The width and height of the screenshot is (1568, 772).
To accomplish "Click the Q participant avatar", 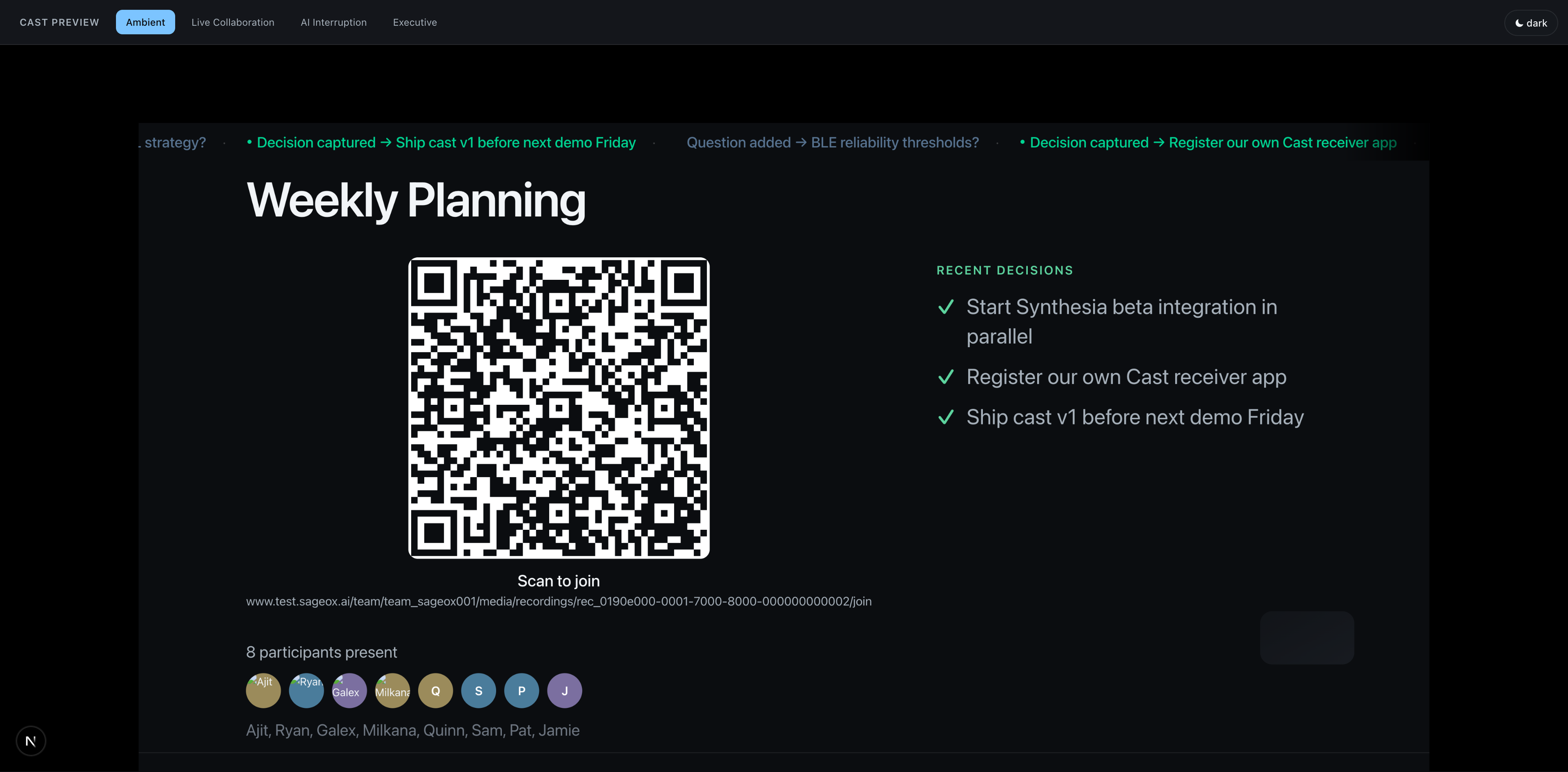I will 435,690.
